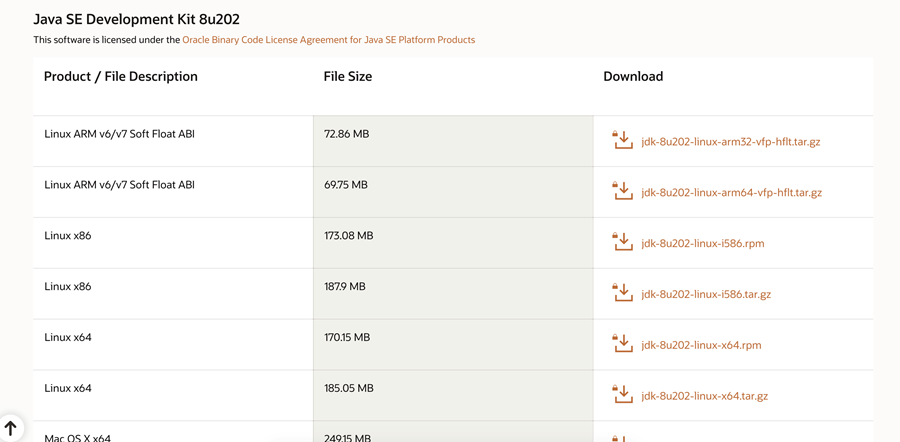This screenshot has width=900, height=442.
Task: Download jdk-8u202-linux-arm64-vfp-hflt.tar.gz
Action: (731, 193)
